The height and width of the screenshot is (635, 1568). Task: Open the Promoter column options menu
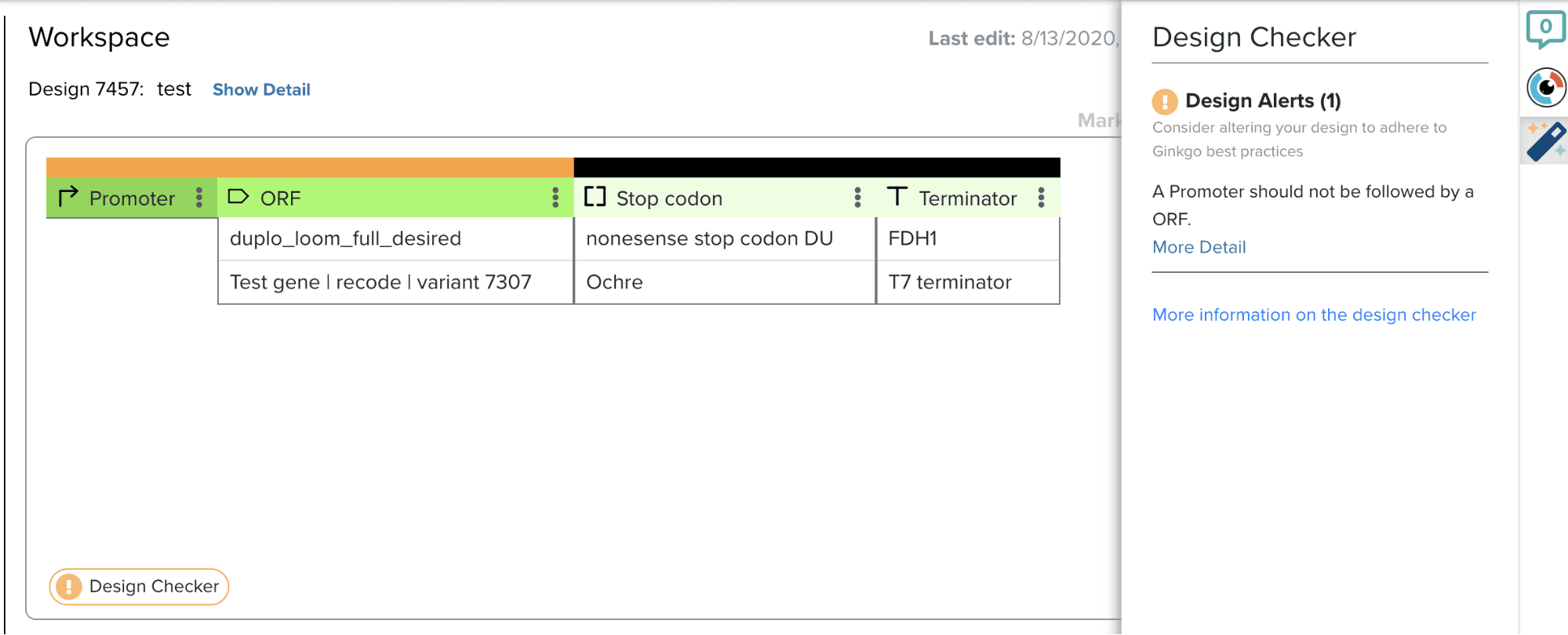point(199,198)
